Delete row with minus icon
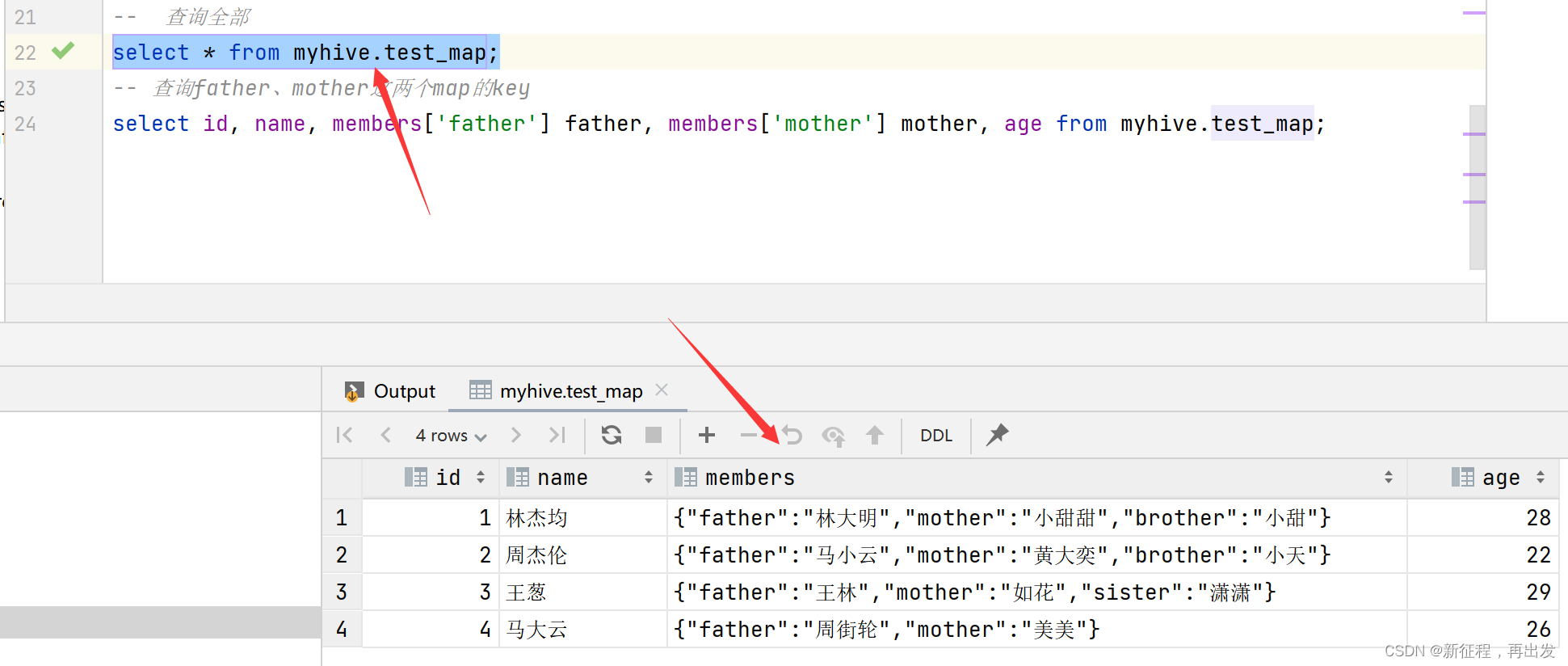 tap(749, 435)
